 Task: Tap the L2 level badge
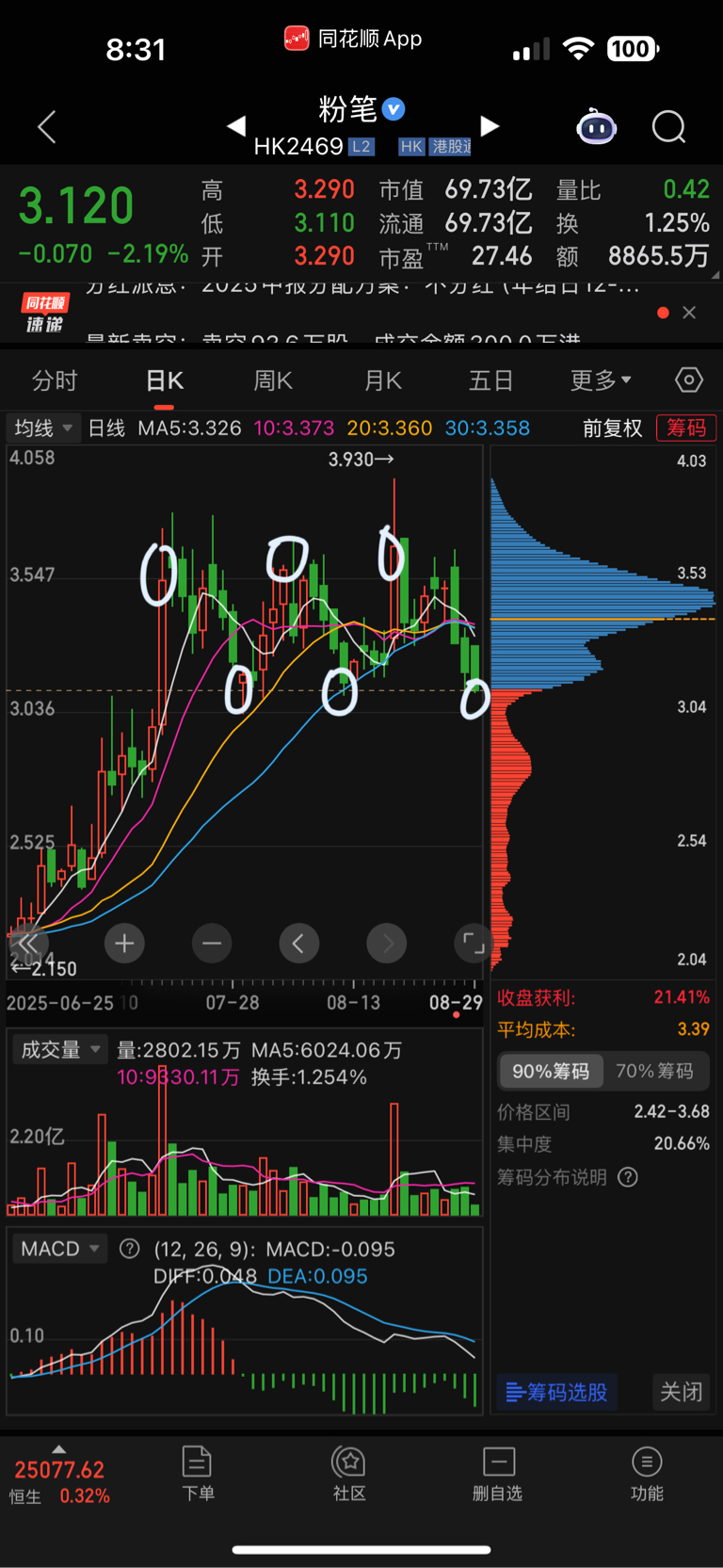[x=361, y=147]
